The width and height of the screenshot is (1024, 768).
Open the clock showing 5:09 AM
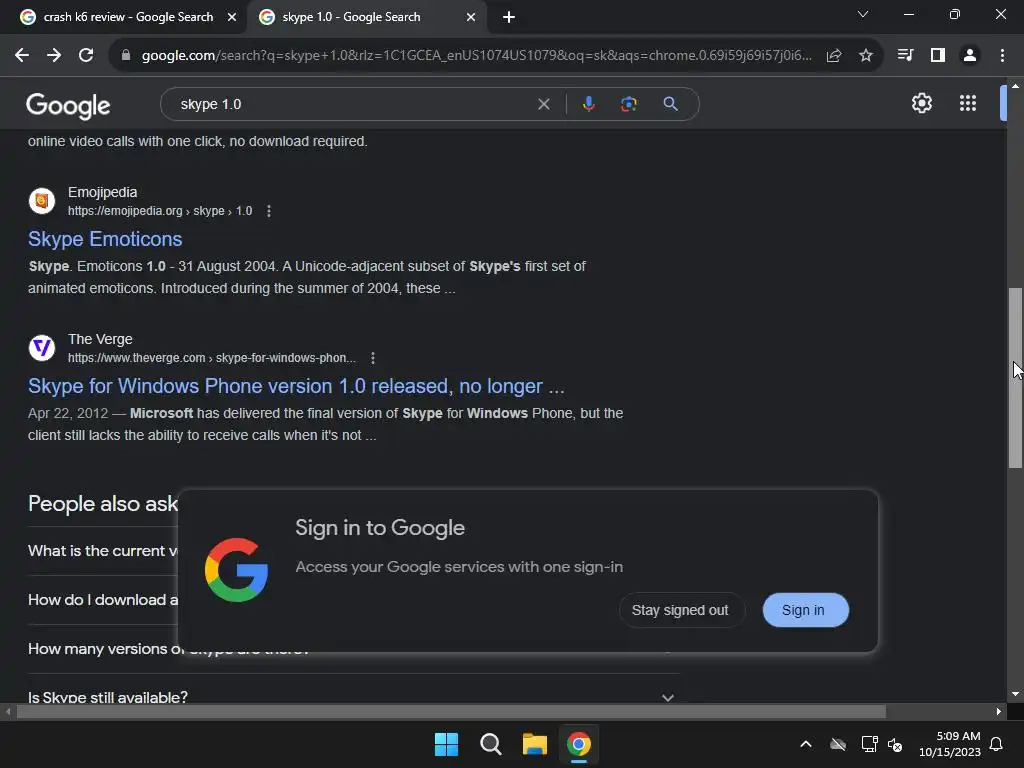[x=950, y=744]
